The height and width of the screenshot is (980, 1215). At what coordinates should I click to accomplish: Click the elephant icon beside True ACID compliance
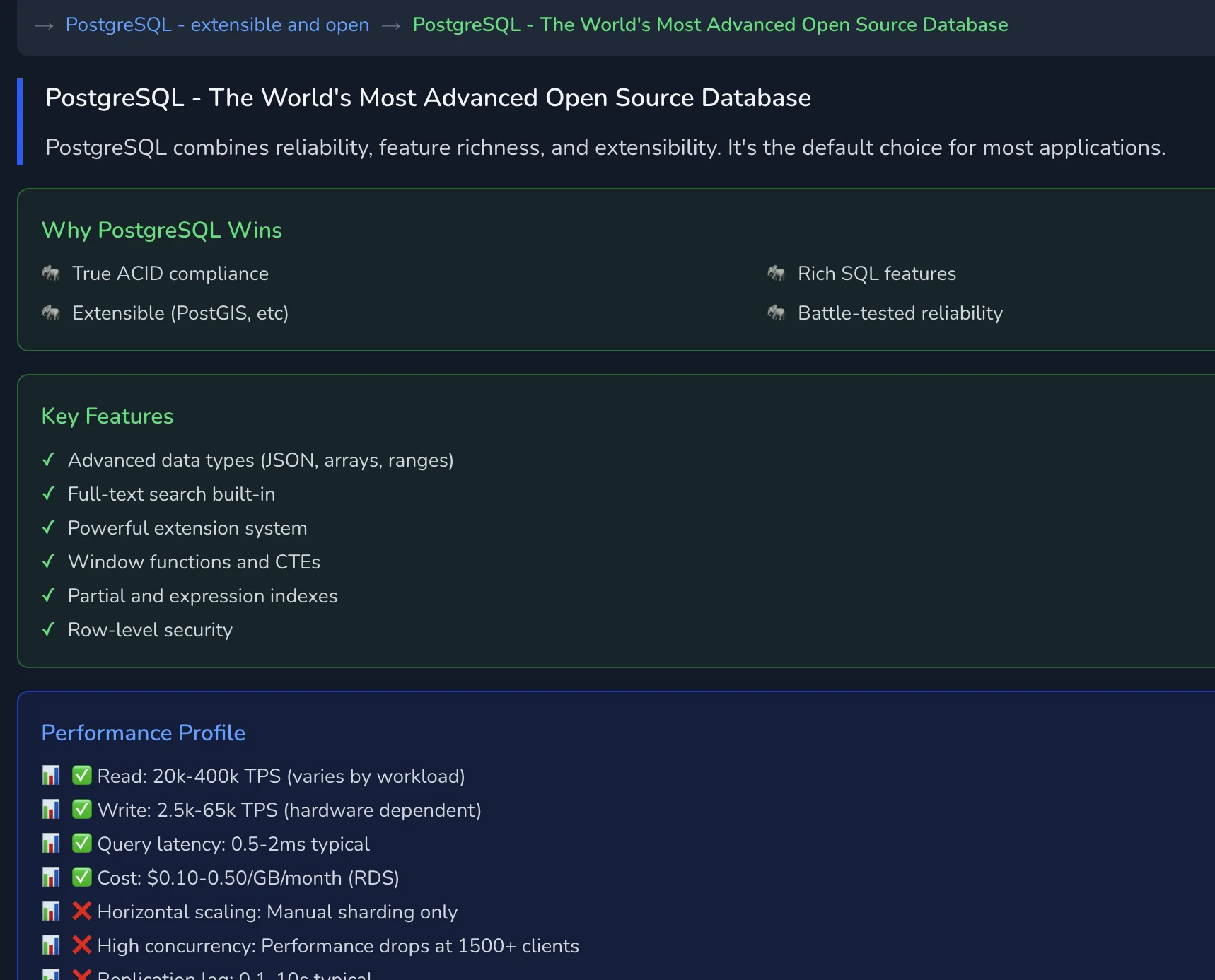(51, 274)
